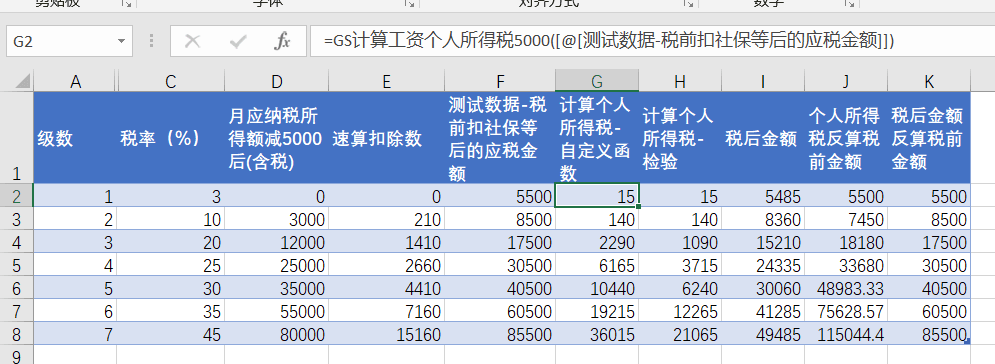Click cell with value 4410
This screenshot has height=364, width=995.
(x=386, y=288)
